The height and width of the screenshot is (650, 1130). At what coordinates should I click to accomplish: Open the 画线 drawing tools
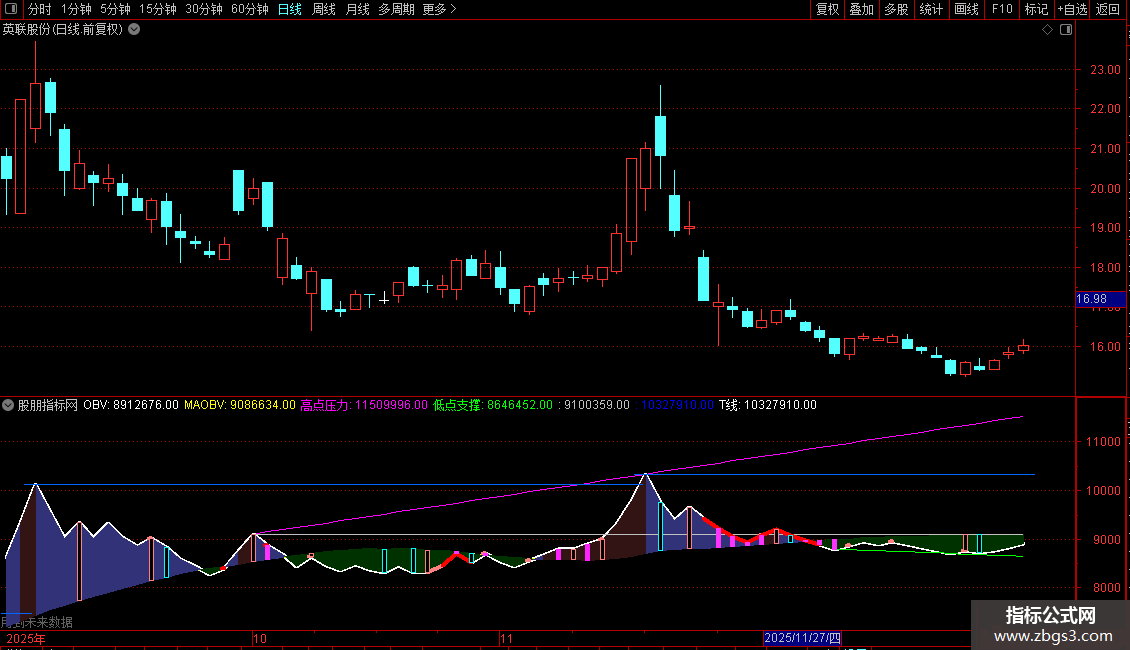[966, 9]
